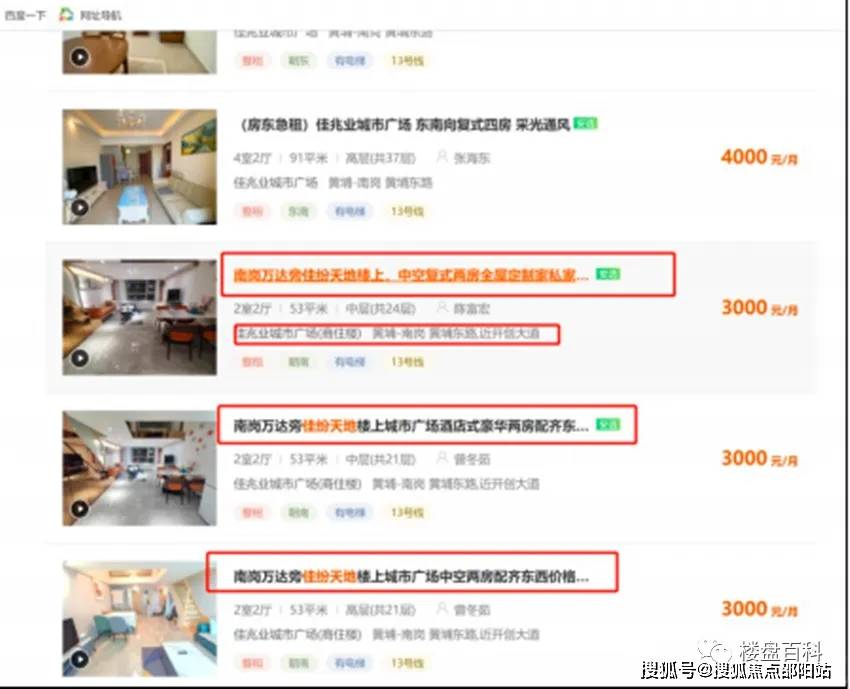
Task: Click the 13号线 tag on the 4000元 listing
Action: coord(407,211)
